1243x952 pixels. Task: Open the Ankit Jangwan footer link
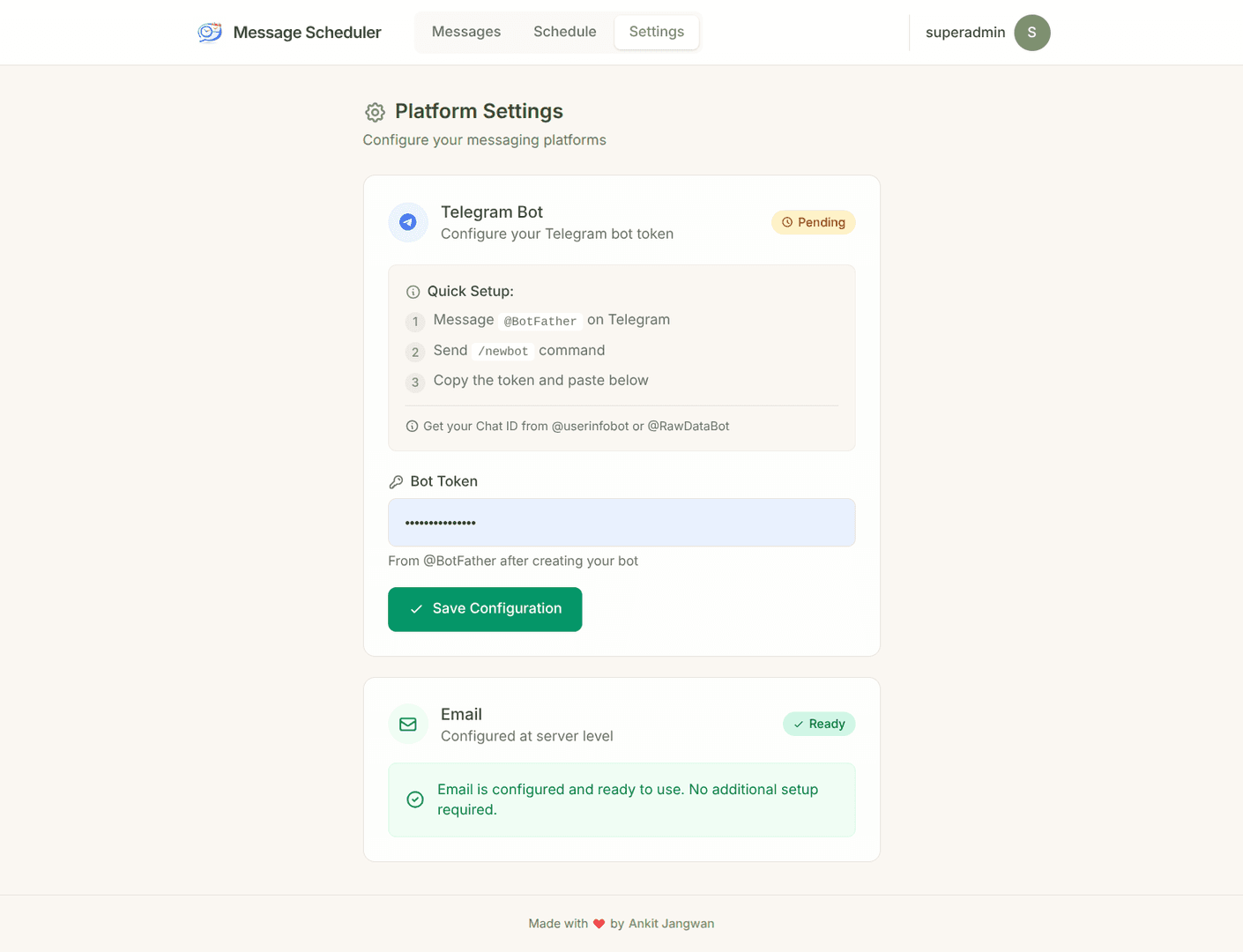click(x=672, y=924)
